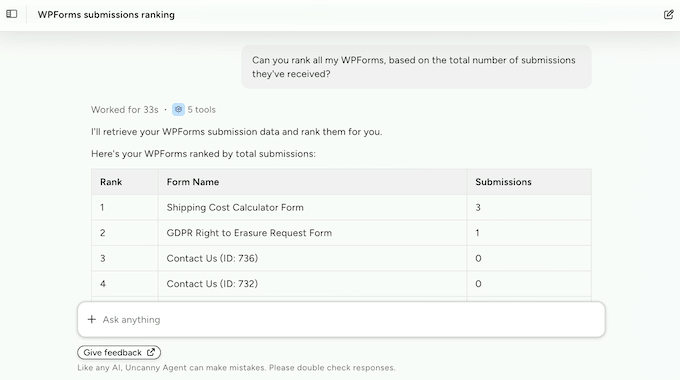Open the 5 tools icon

(178, 109)
